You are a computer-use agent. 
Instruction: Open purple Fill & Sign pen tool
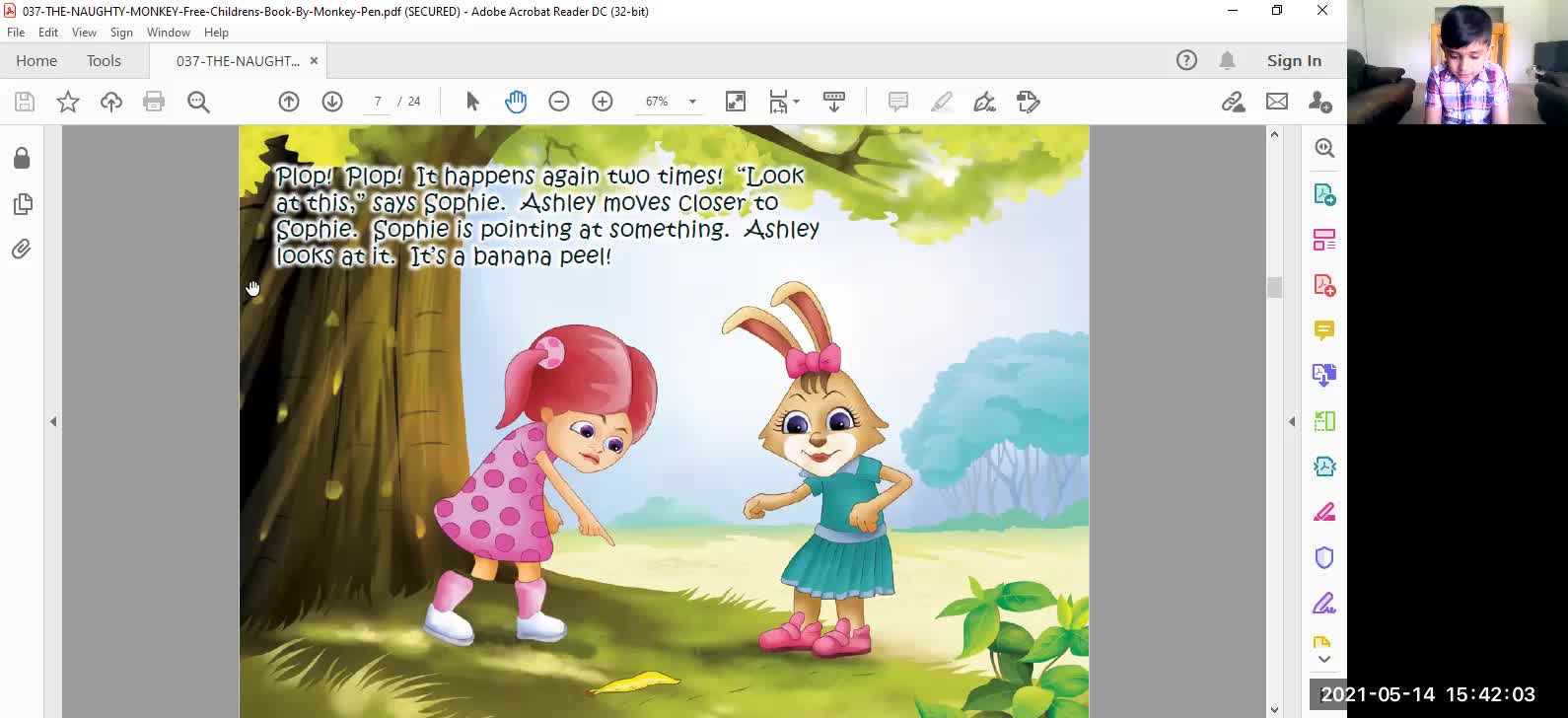tap(1324, 603)
